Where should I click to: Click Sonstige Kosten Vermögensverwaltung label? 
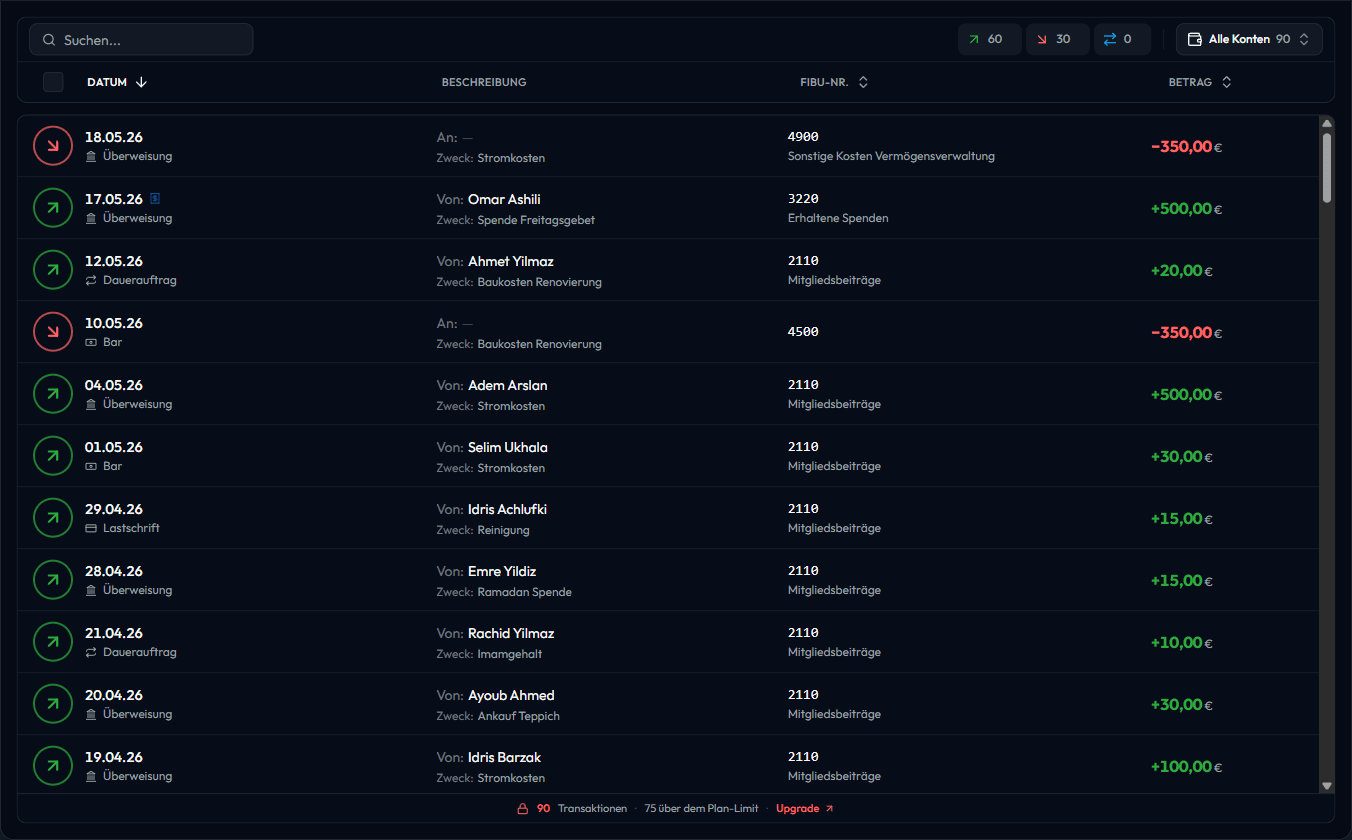click(x=891, y=157)
